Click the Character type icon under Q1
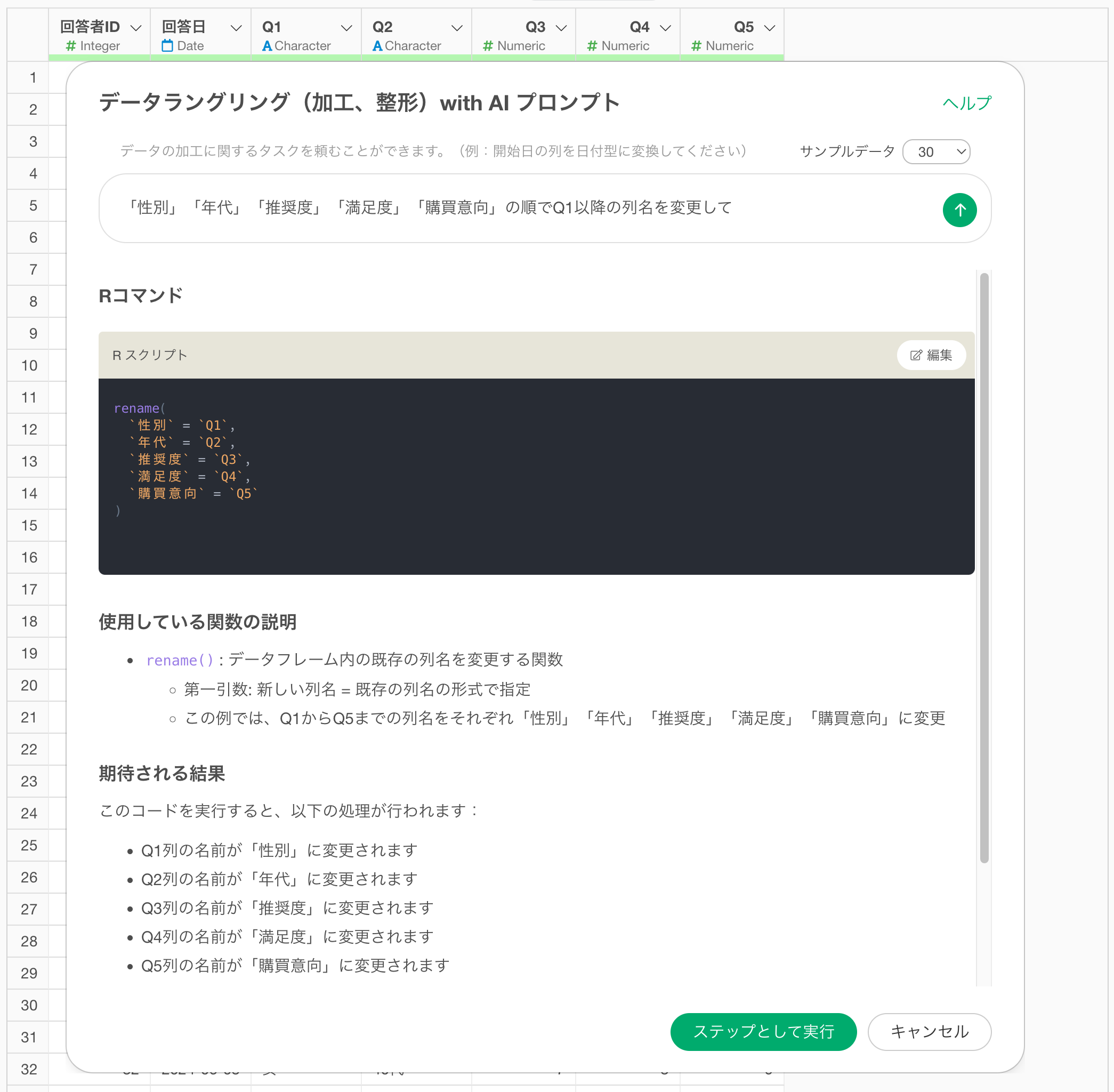 pos(267,46)
